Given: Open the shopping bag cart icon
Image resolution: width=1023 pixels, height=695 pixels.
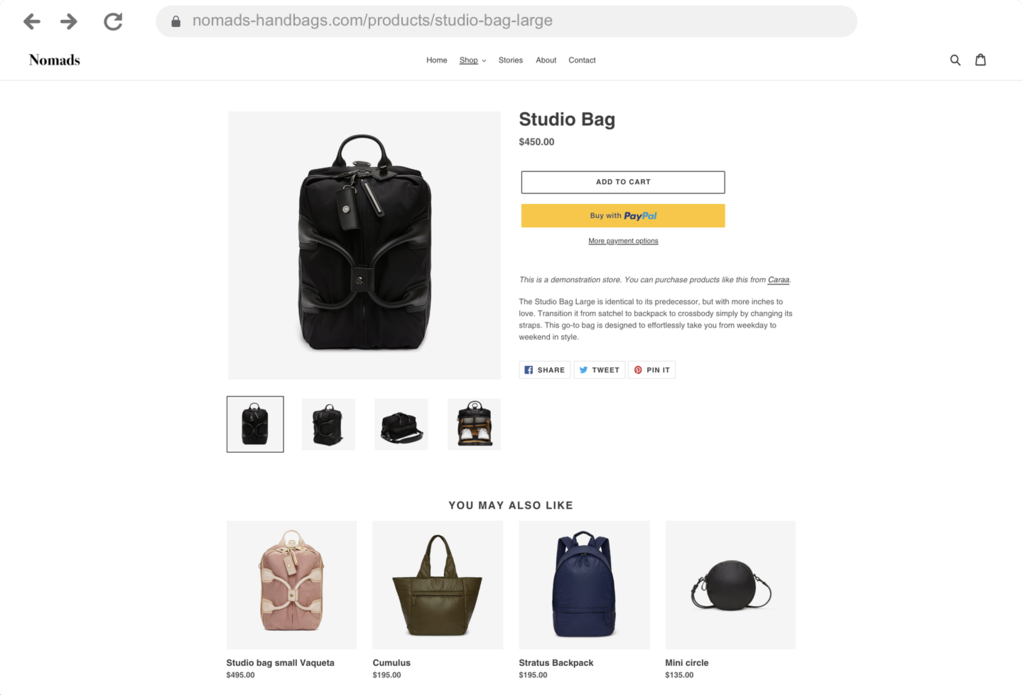Looking at the screenshot, I should 980,60.
